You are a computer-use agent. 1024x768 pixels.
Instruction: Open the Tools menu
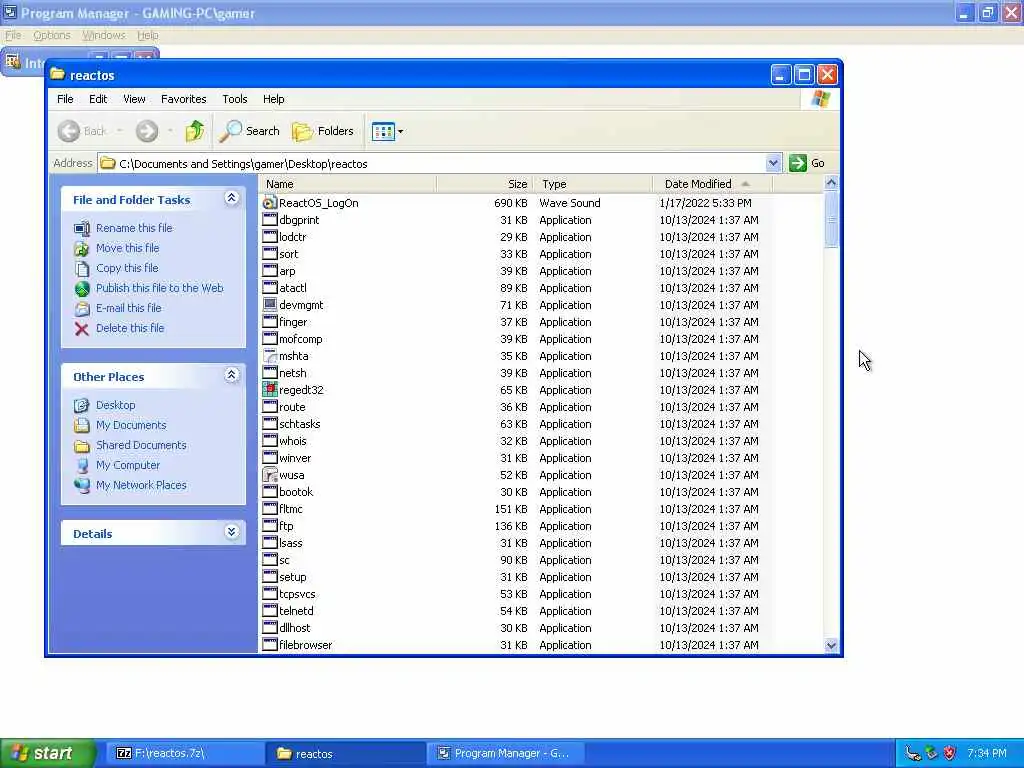(x=234, y=99)
